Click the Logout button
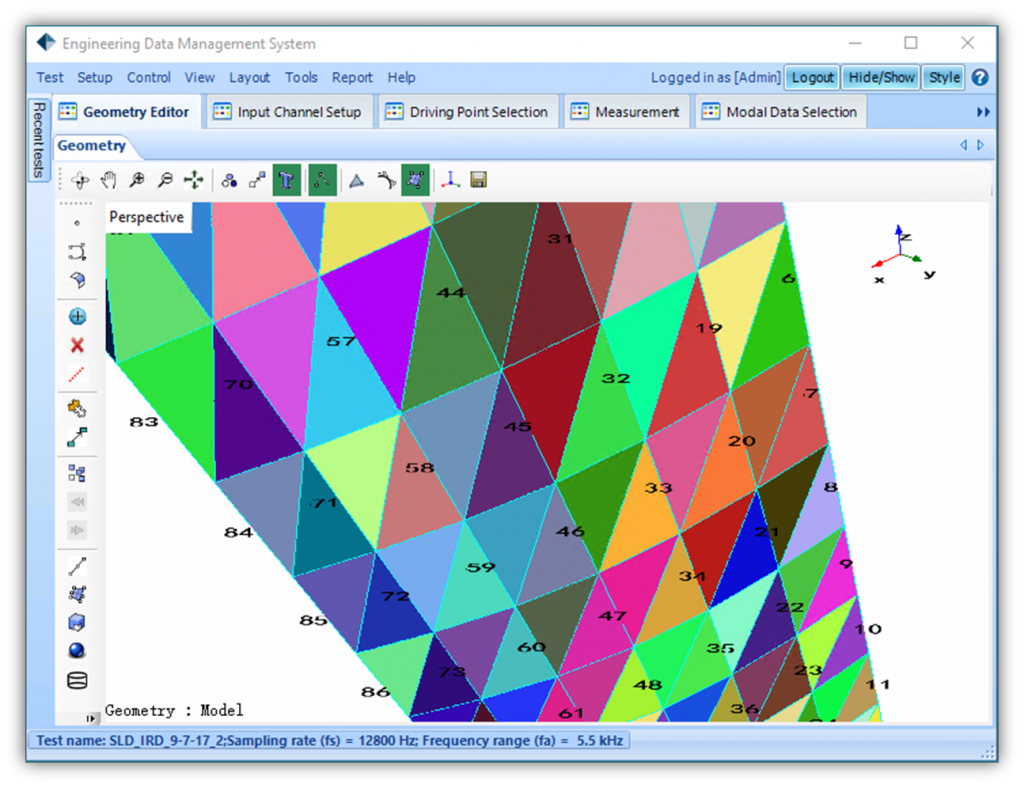Viewport: 1024px width, 788px height. pyautogui.click(x=812, y=78)
